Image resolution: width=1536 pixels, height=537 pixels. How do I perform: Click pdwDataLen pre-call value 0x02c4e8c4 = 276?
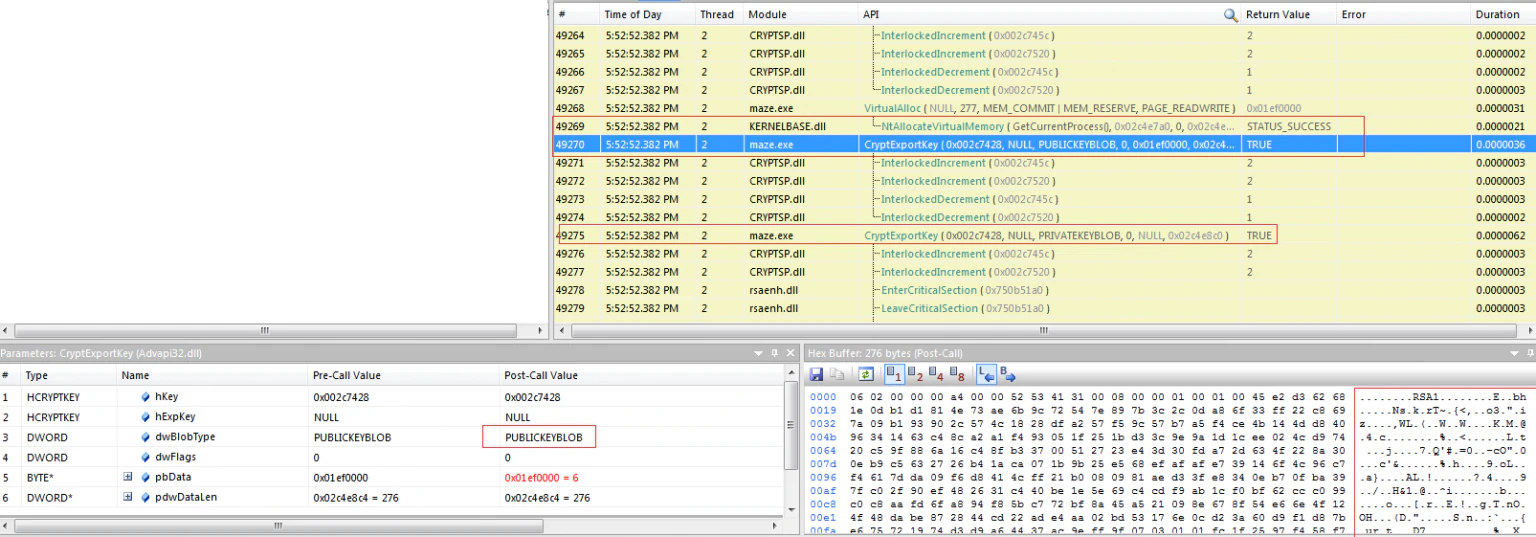pyautogui.click(x=358, y=497)
